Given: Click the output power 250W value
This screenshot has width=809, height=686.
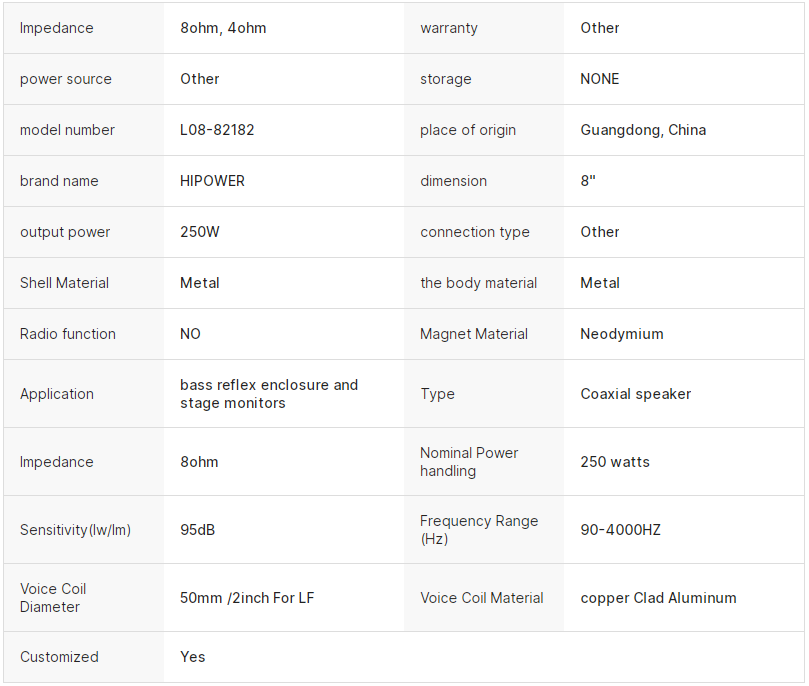Looking at the screenshot, I should (x=200, y=232).
